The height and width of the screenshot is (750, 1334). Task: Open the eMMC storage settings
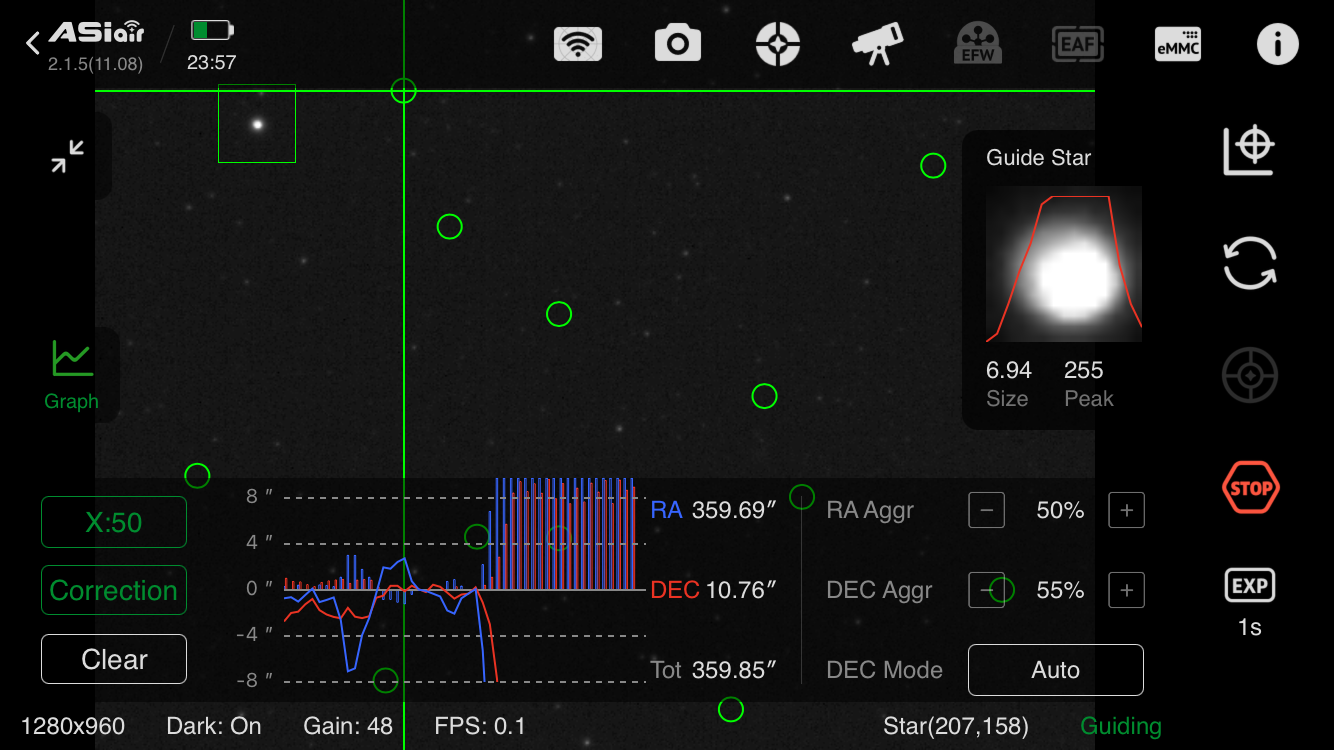(1177, 45)
